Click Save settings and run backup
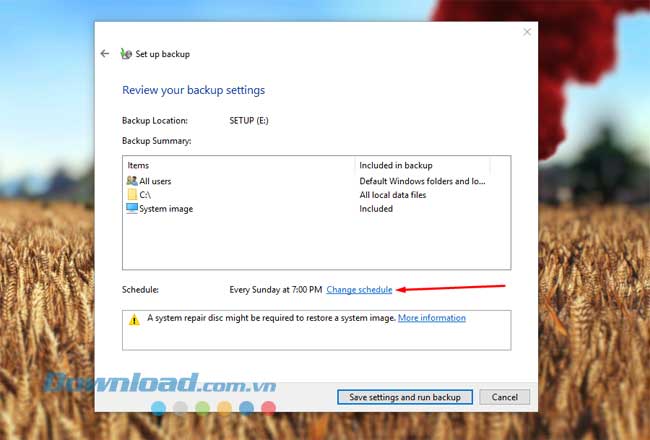The height and width of the screenshot is (440, 650). [x=405, y=397]
